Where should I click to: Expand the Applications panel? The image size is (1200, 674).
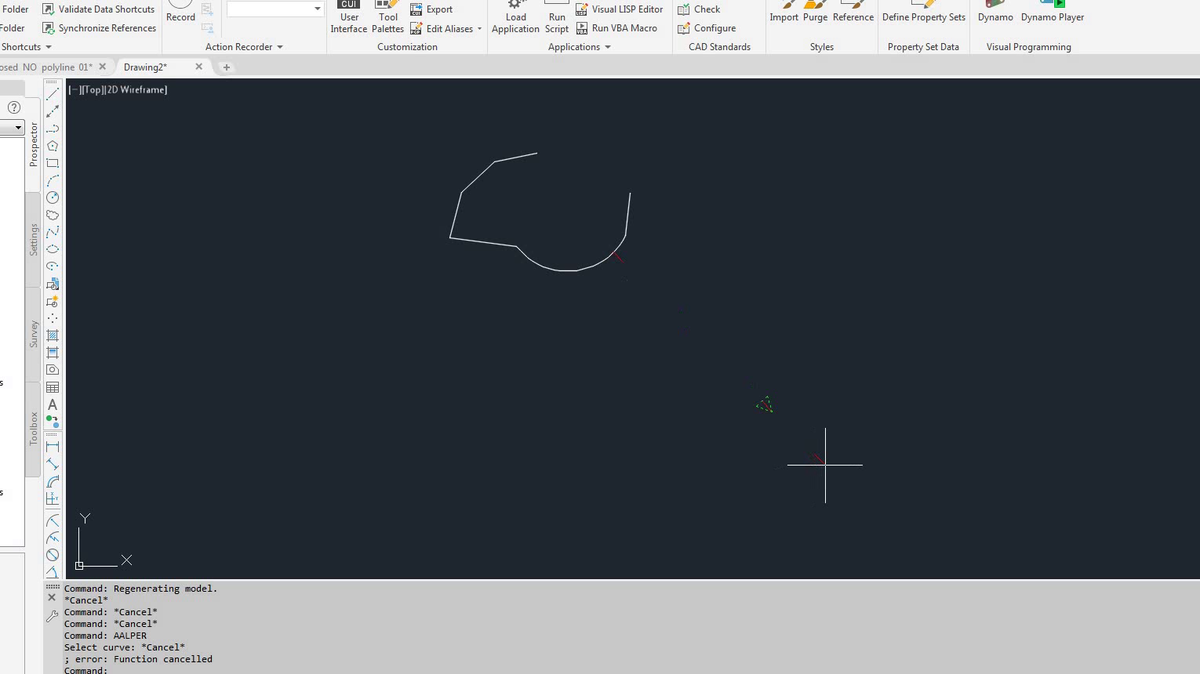tap(579, 47)
